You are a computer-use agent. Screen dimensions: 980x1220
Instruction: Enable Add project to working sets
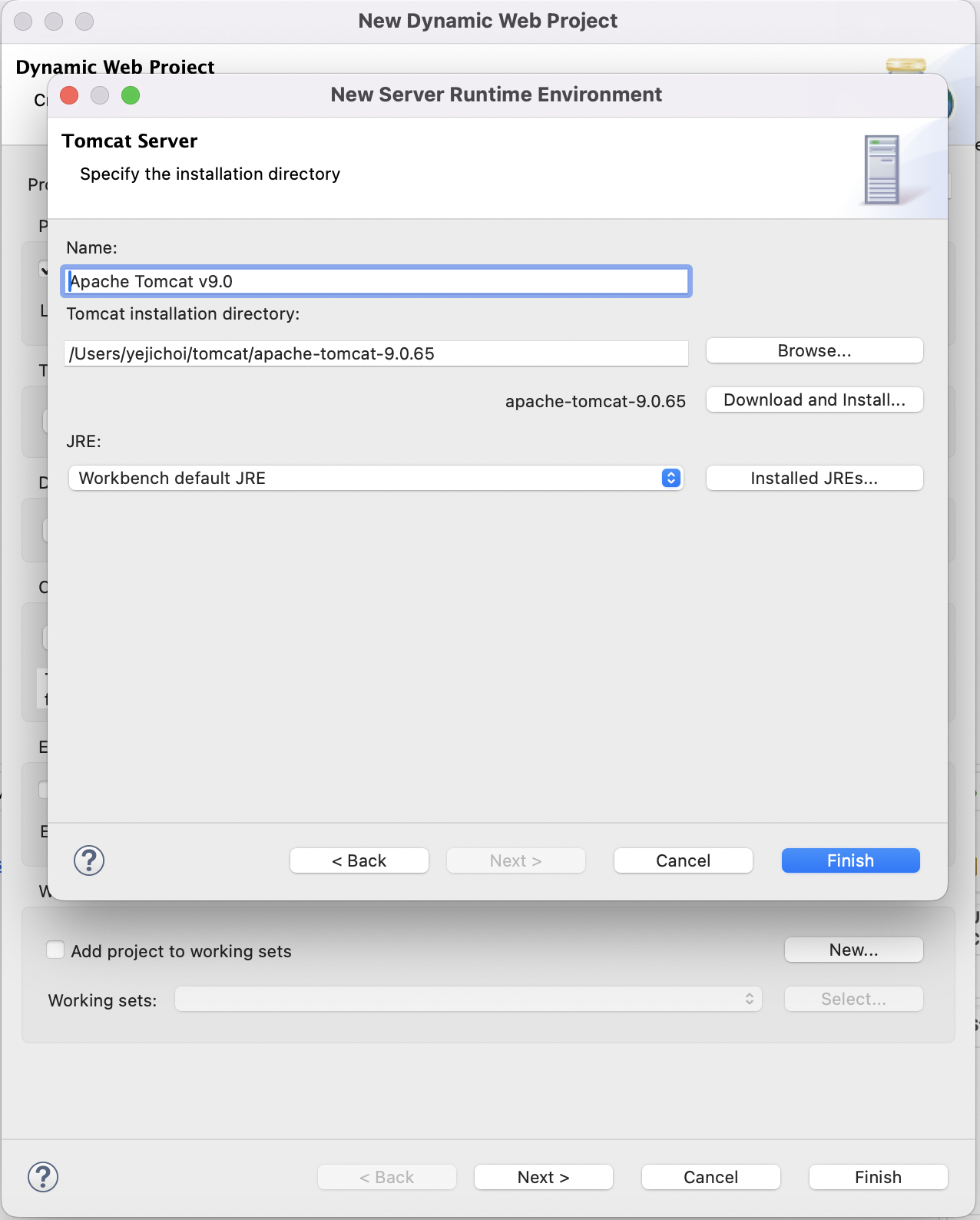click(x=55, y=950)
